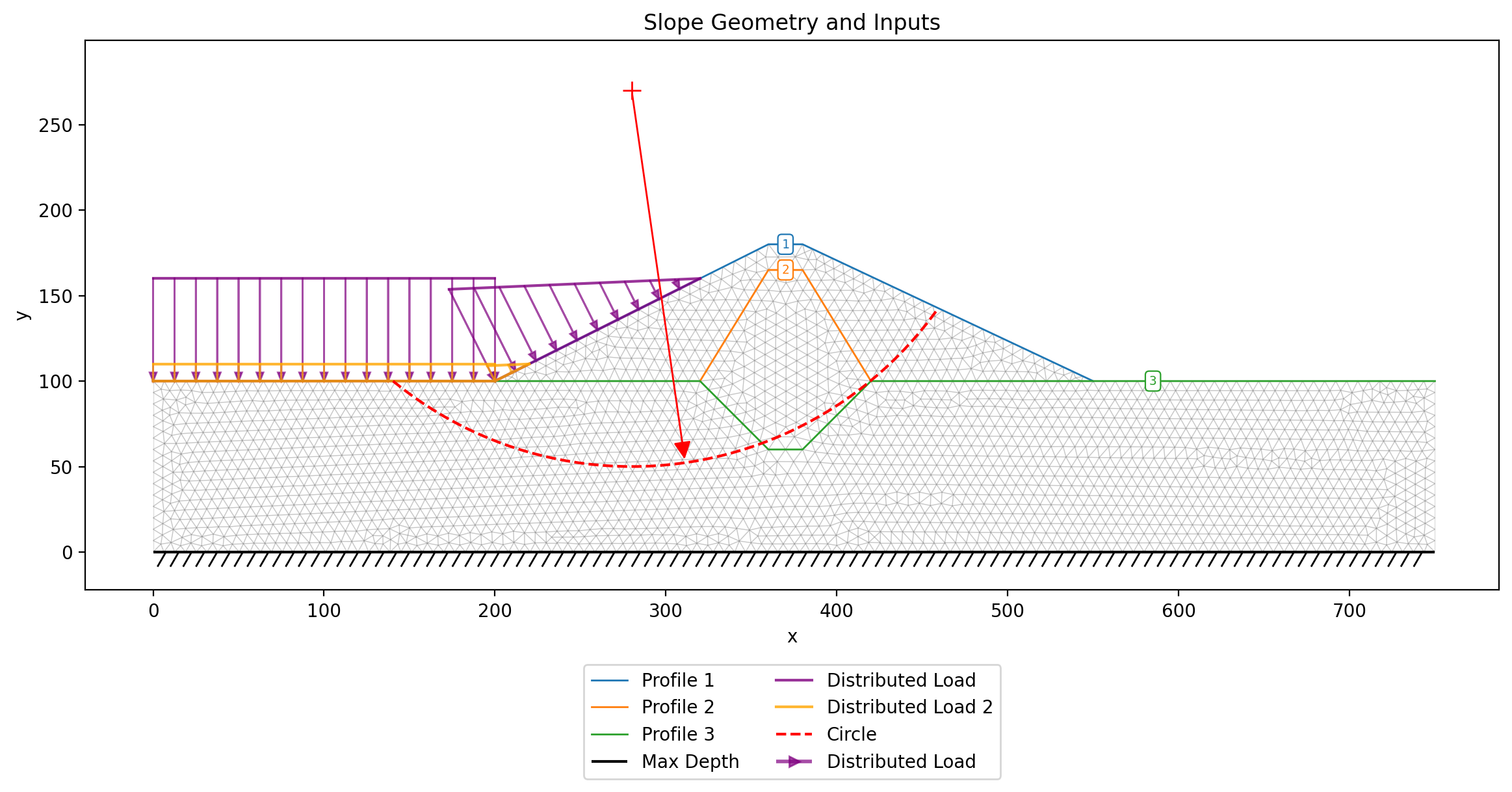Image resolution: width=1512 pixels, height=792 pixels.
Task: Select the boxed label 1 at the crest
Action: pos(785,244)
